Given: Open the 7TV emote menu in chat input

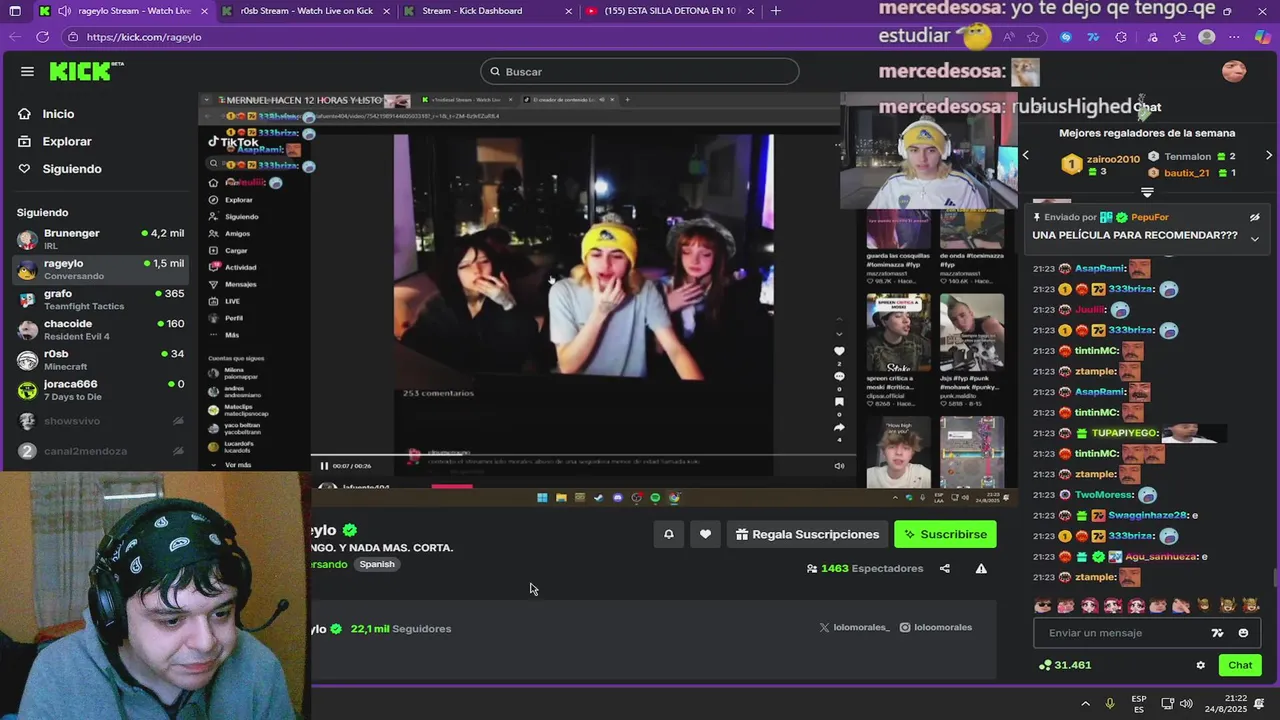Looking at the screenshot, I should (x=1217, y=633).
